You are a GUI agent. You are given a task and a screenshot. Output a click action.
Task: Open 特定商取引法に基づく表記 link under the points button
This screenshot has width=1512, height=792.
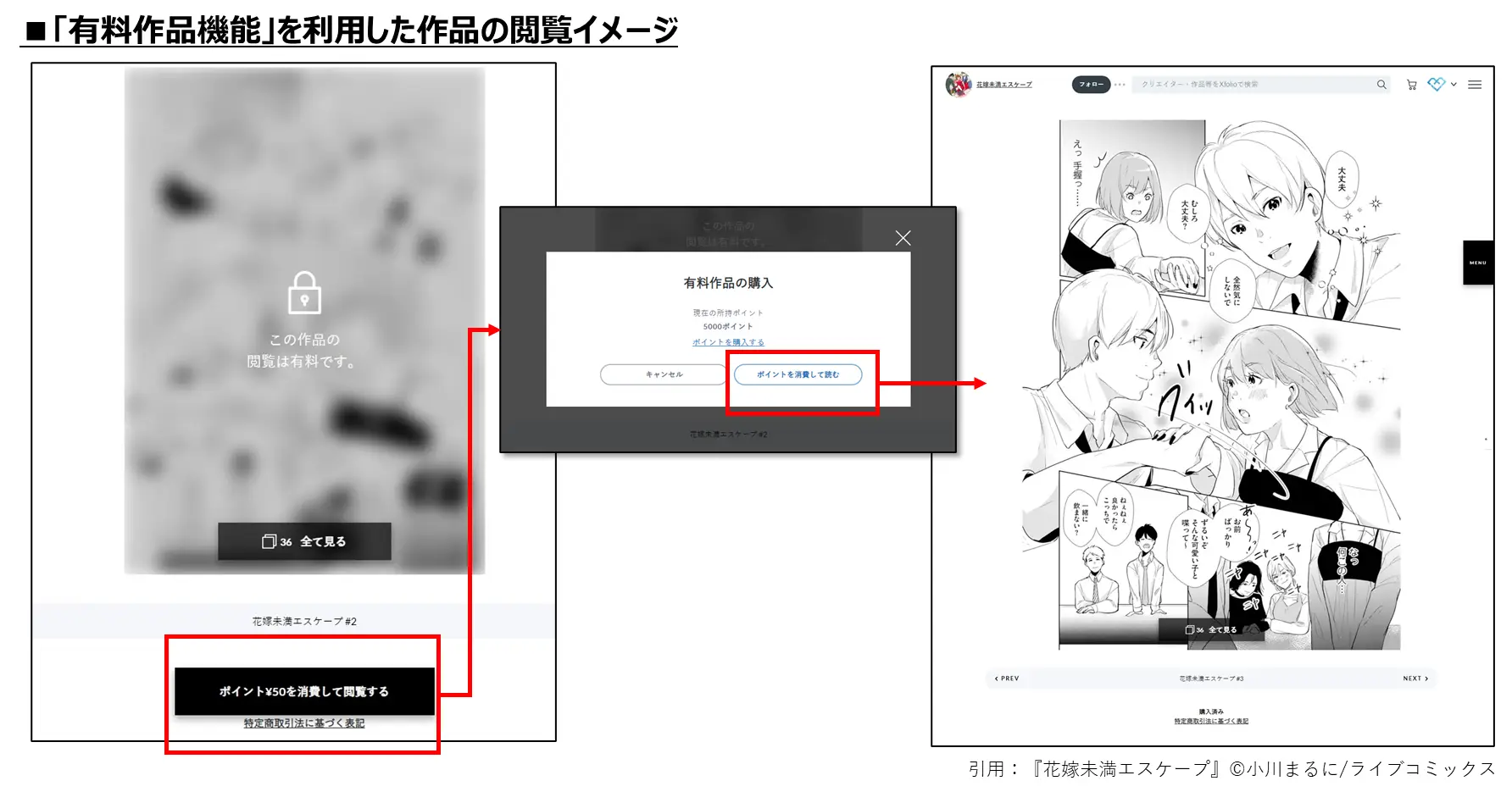pyautogui.click(x=304, y=723)
